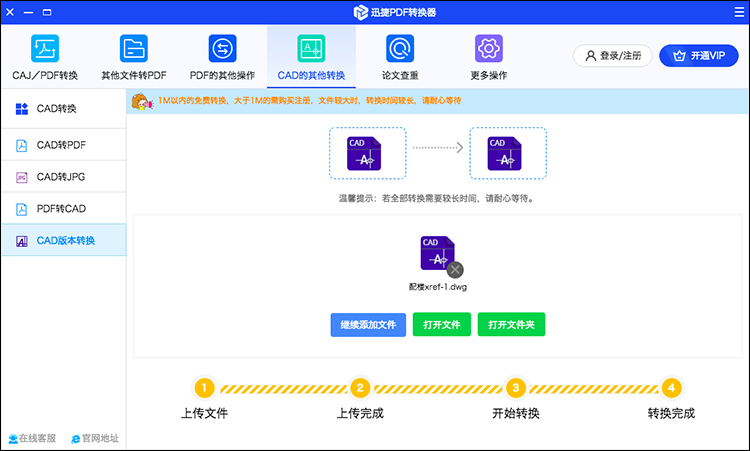Open the 论文查重 search icon

tap(400, 48)
